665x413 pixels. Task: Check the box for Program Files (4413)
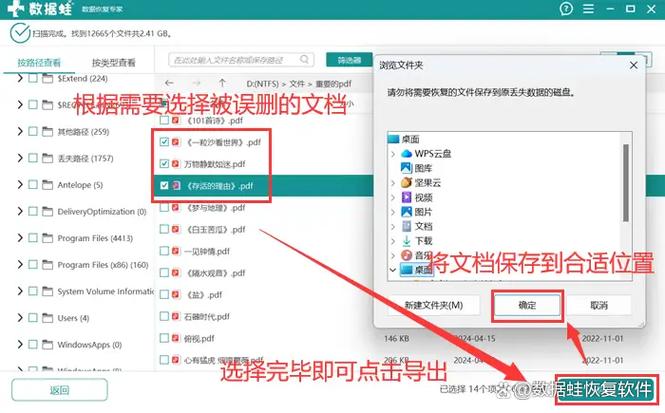tap(33, 238)
